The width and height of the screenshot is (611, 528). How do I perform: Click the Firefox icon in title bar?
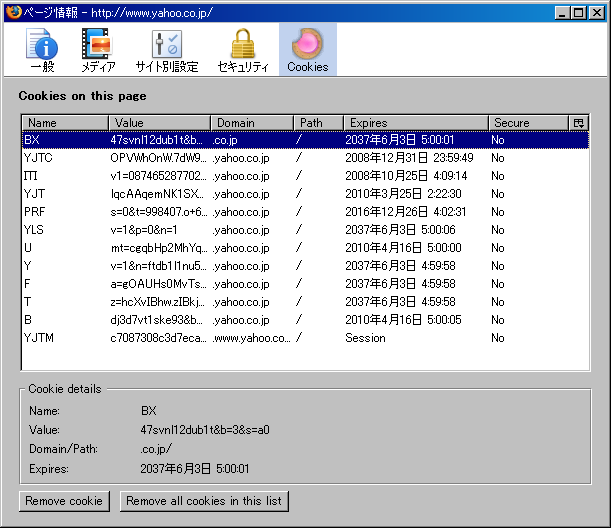click(11, 12)
